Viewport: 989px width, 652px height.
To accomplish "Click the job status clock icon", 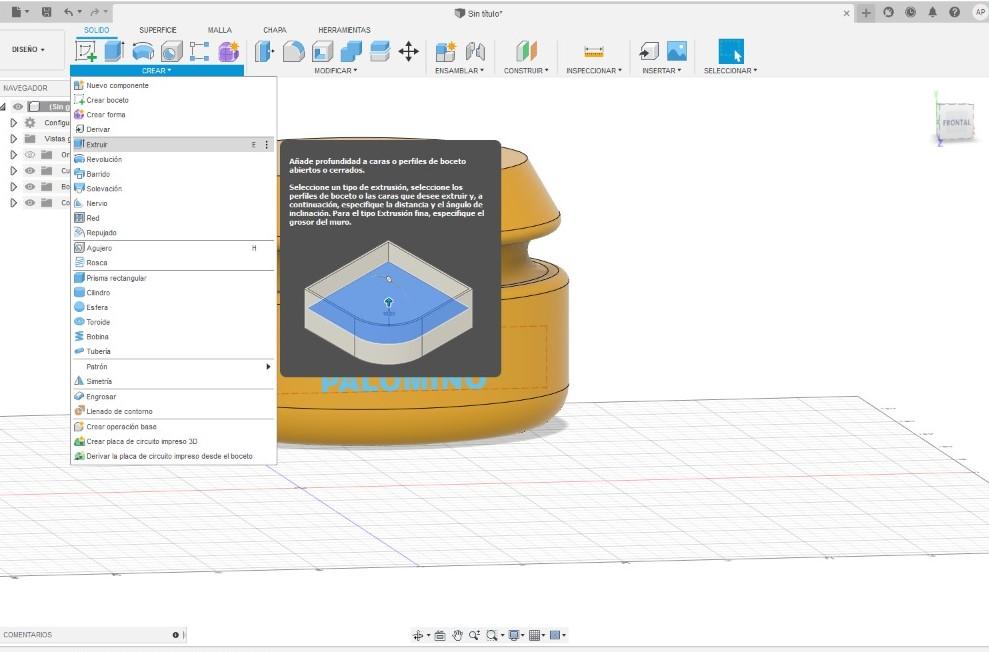I will pos(910,12).
